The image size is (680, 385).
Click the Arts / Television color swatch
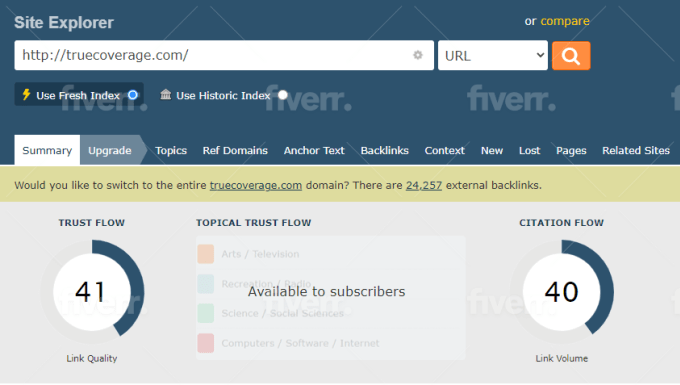[x=206, y=254]
